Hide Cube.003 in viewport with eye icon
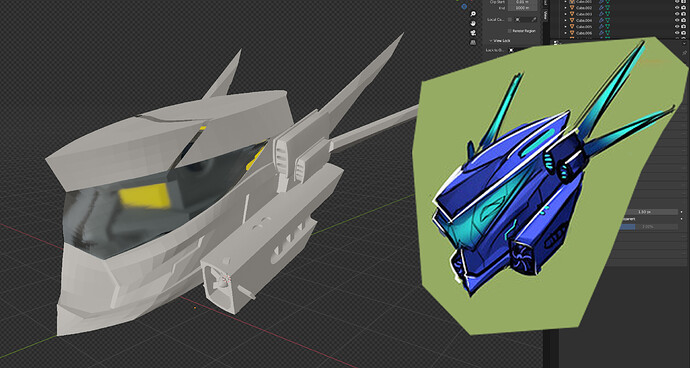Screen dimensions: 690x368 [677, 14]
